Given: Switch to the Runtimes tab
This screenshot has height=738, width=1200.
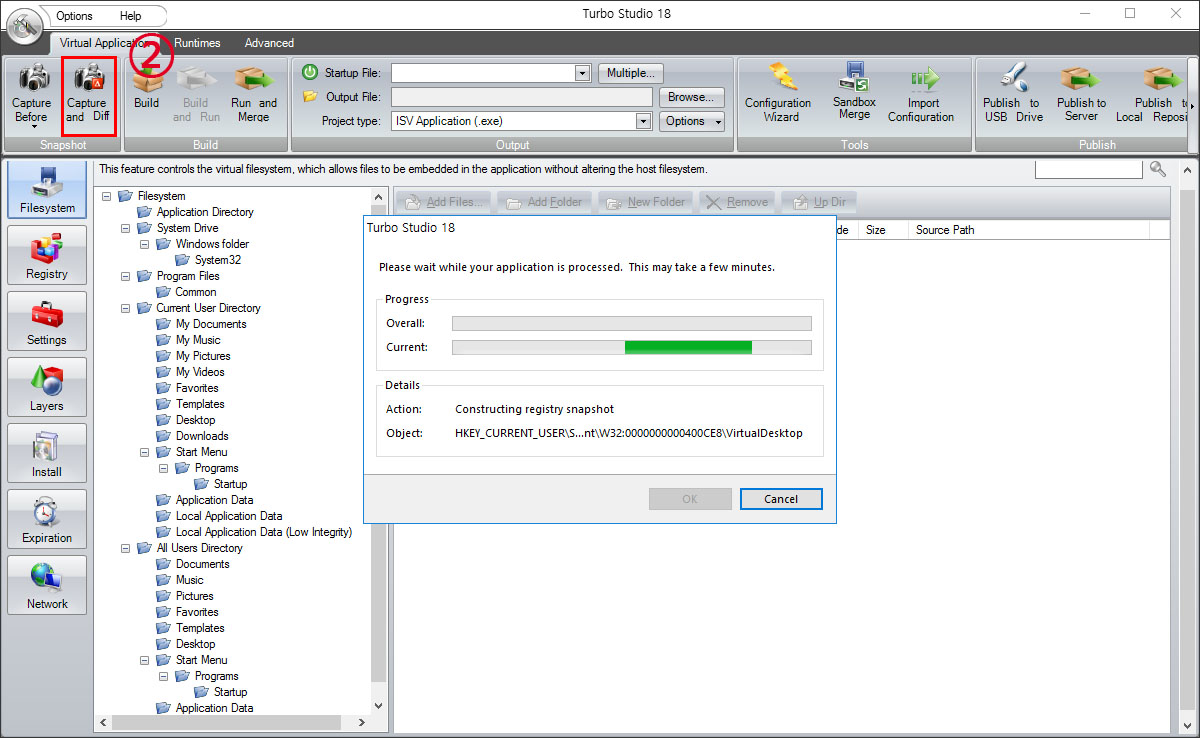Looking at the screenshot, I should (197, 43).
